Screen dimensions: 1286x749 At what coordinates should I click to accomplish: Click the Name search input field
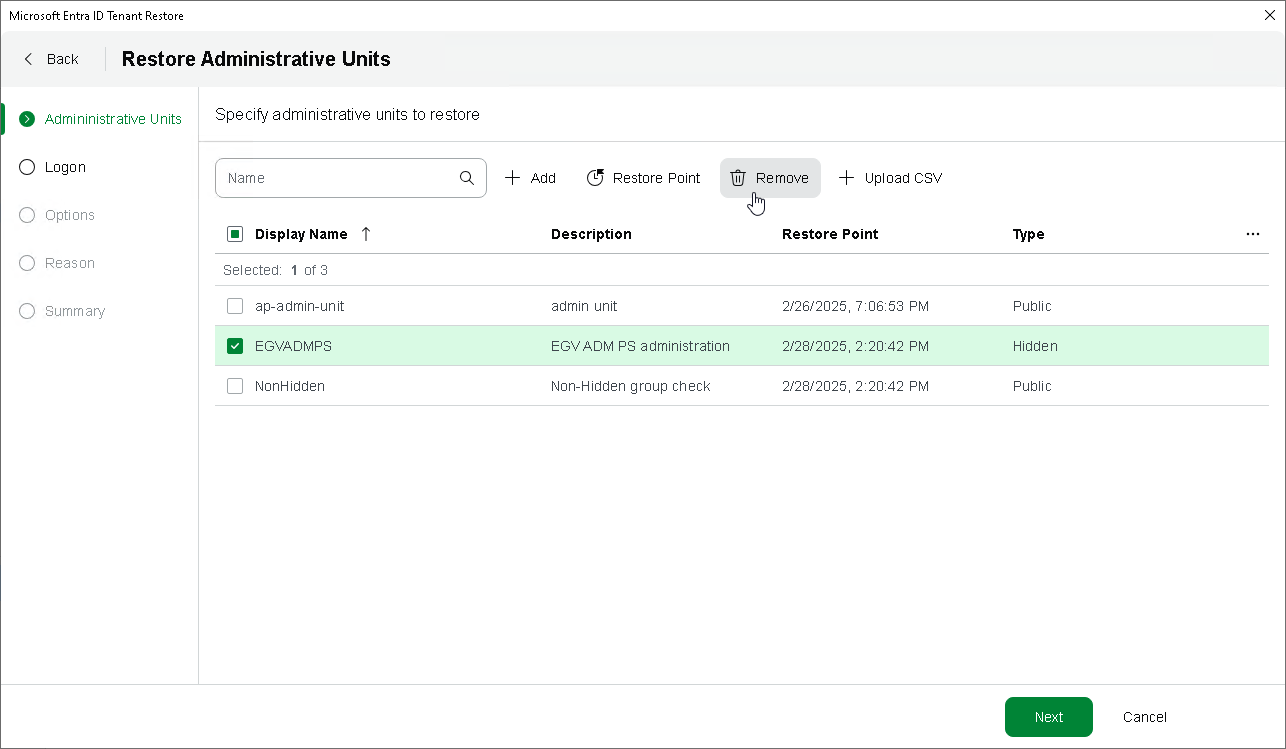(x=338, y=178)
